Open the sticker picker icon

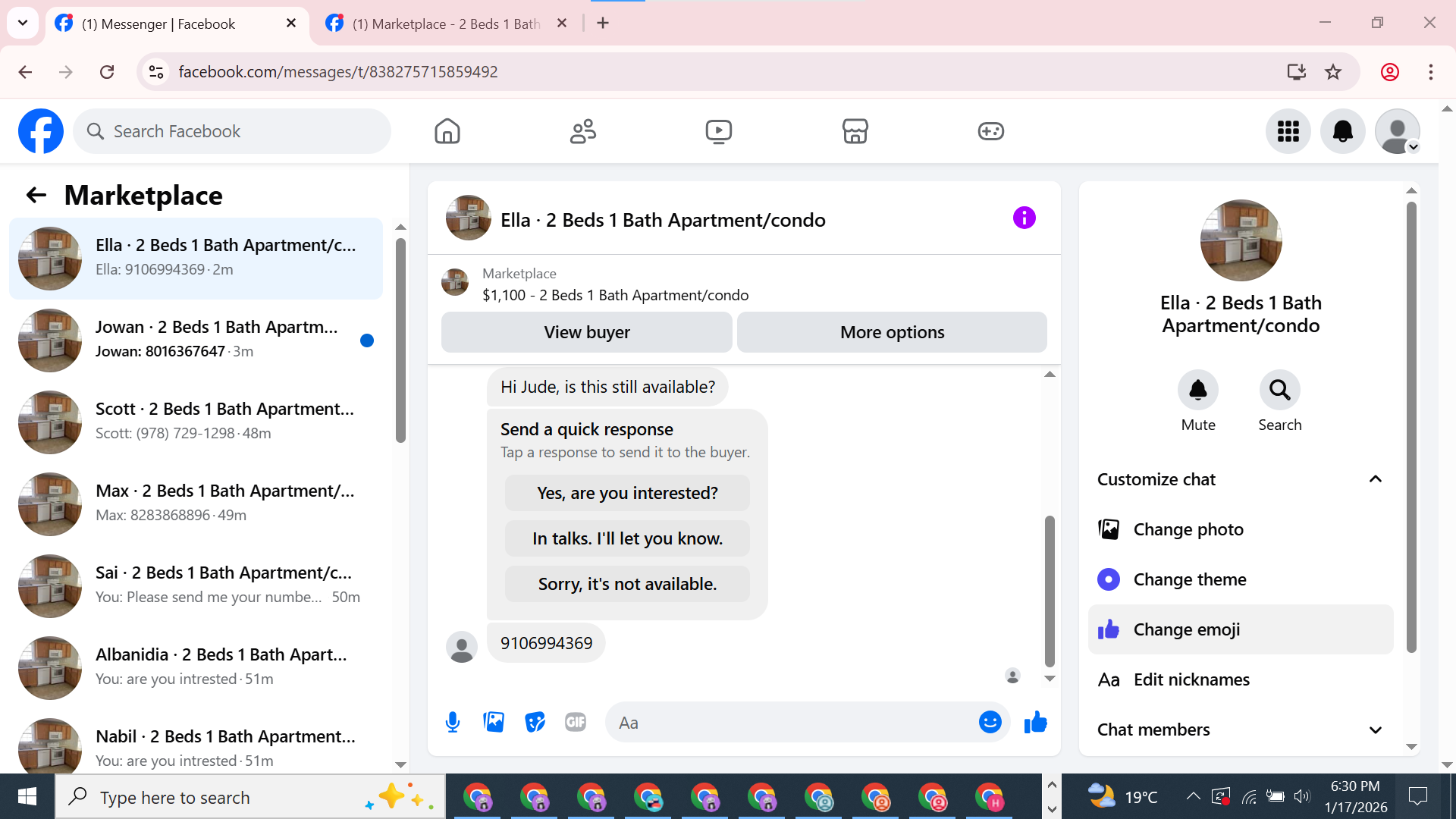tap(535, 722)
